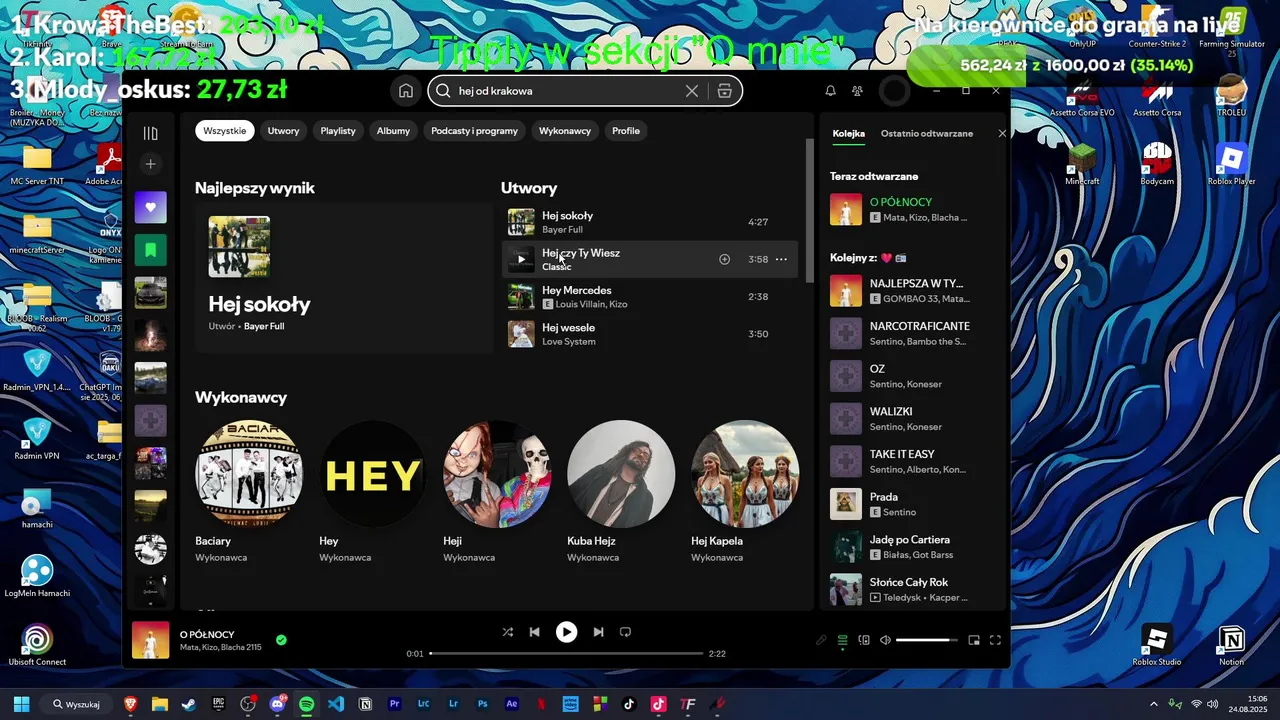This screenshot has width=1280, height=720.
Task: Open Liked Songs purple heart tile
Action: (x=151, y=207)
